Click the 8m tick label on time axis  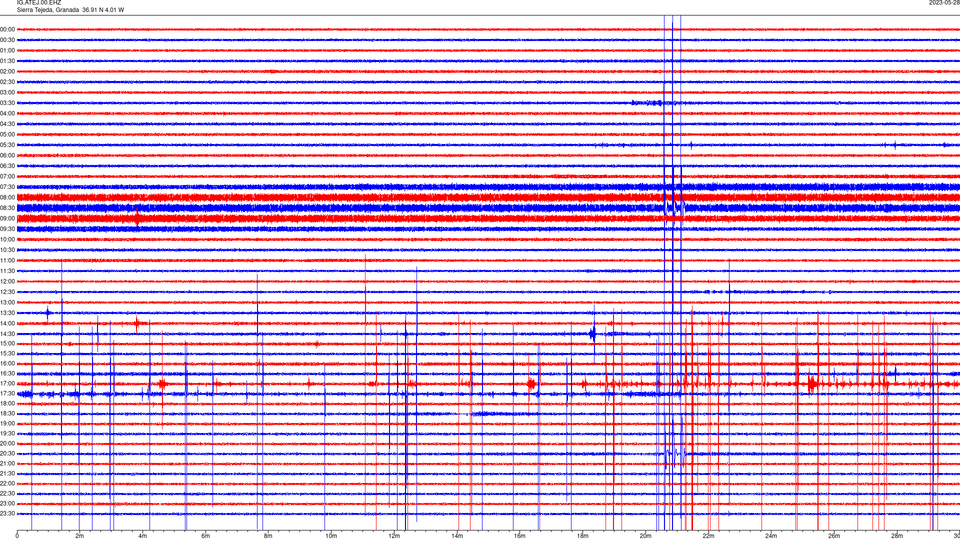268,536
